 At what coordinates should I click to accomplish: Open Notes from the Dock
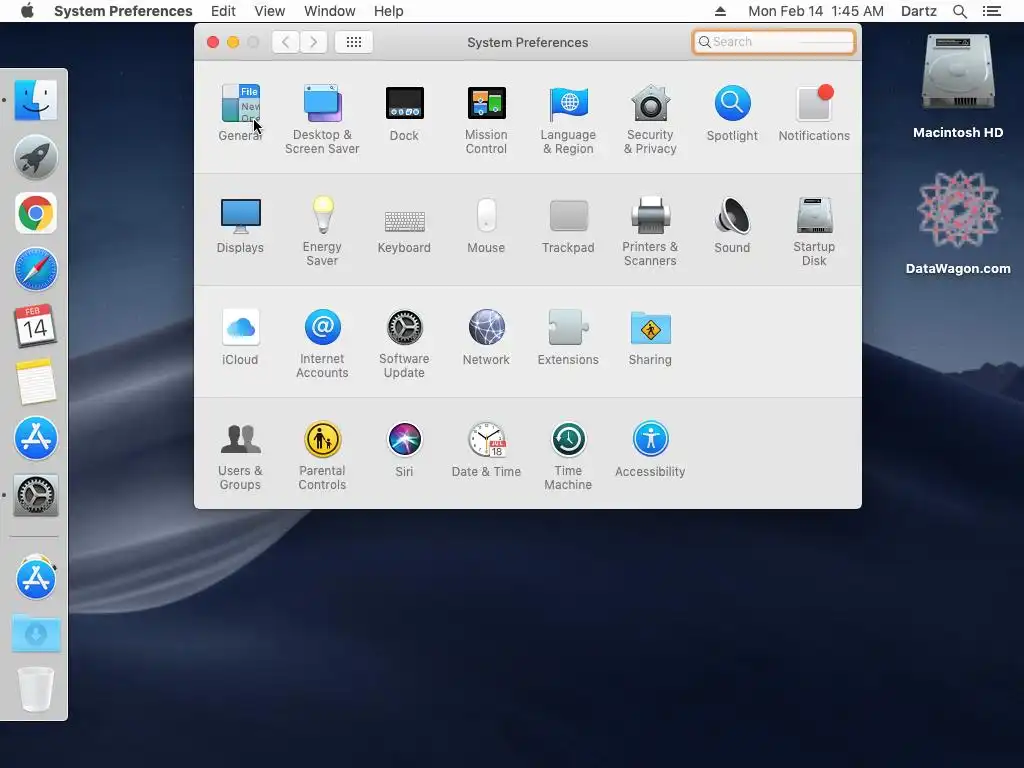pos(36,381)
